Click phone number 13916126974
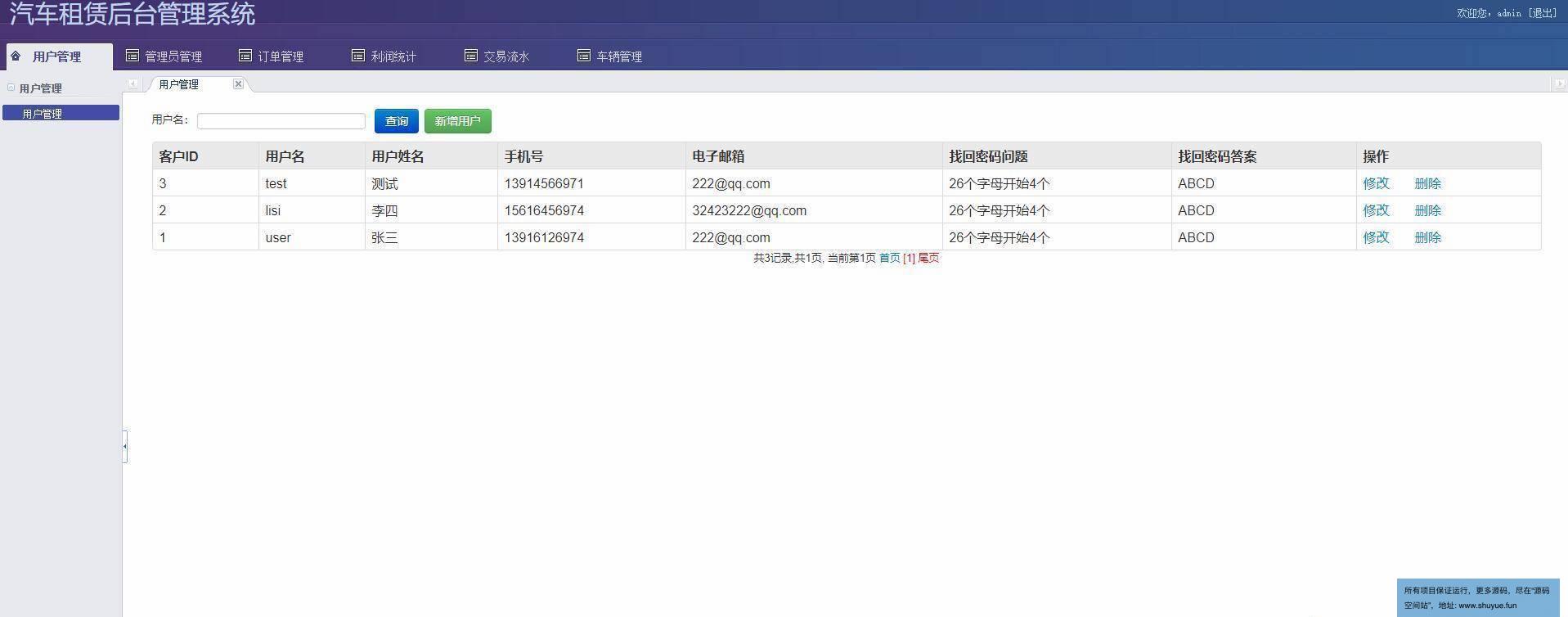 544,237
